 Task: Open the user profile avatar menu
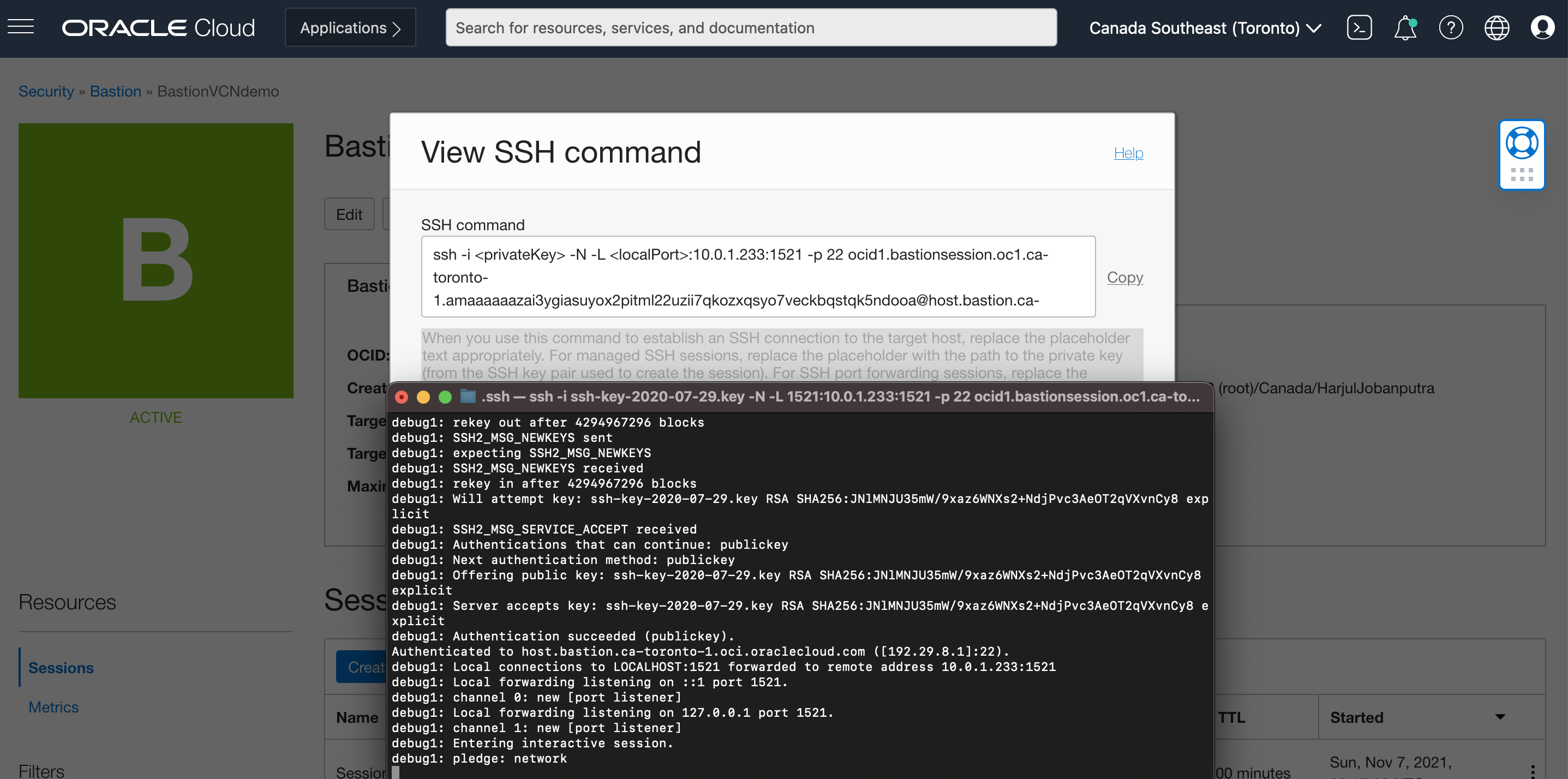point(1543,27)
